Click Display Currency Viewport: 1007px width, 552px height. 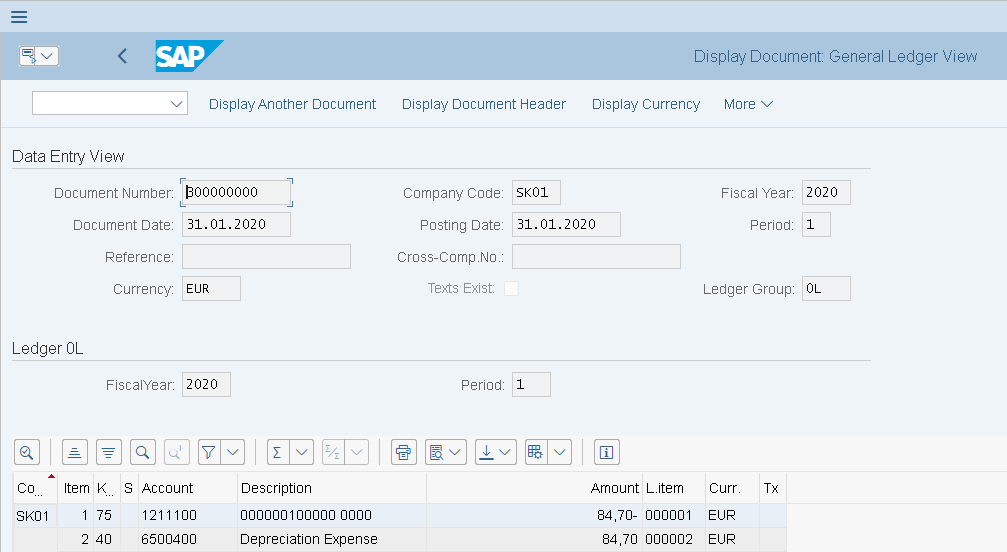[x=645, y=104]
